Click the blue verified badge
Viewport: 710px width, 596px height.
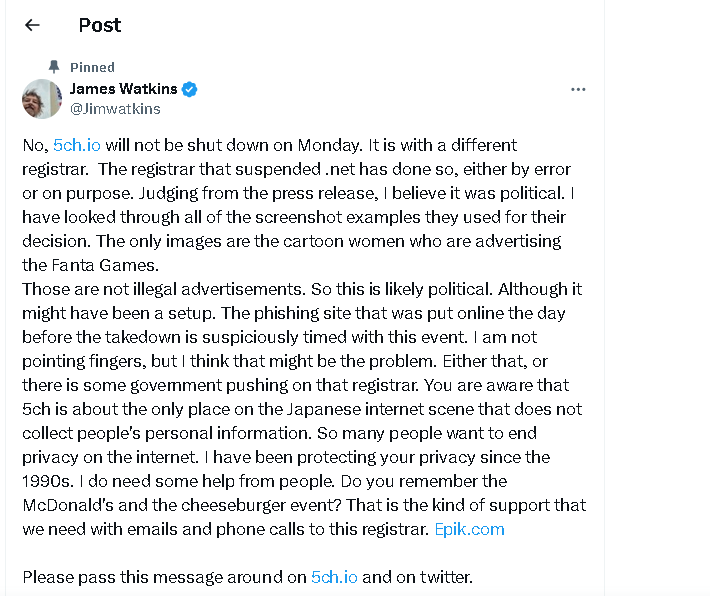189,89
